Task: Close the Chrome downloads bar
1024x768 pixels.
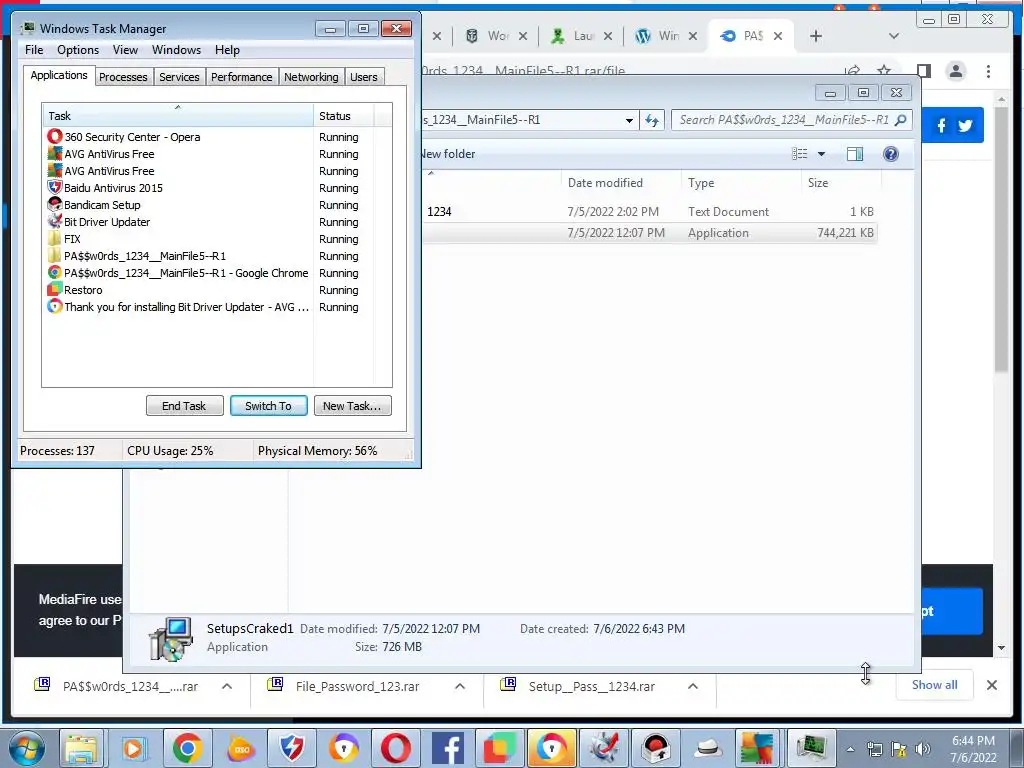Action: tap(991, 685)
